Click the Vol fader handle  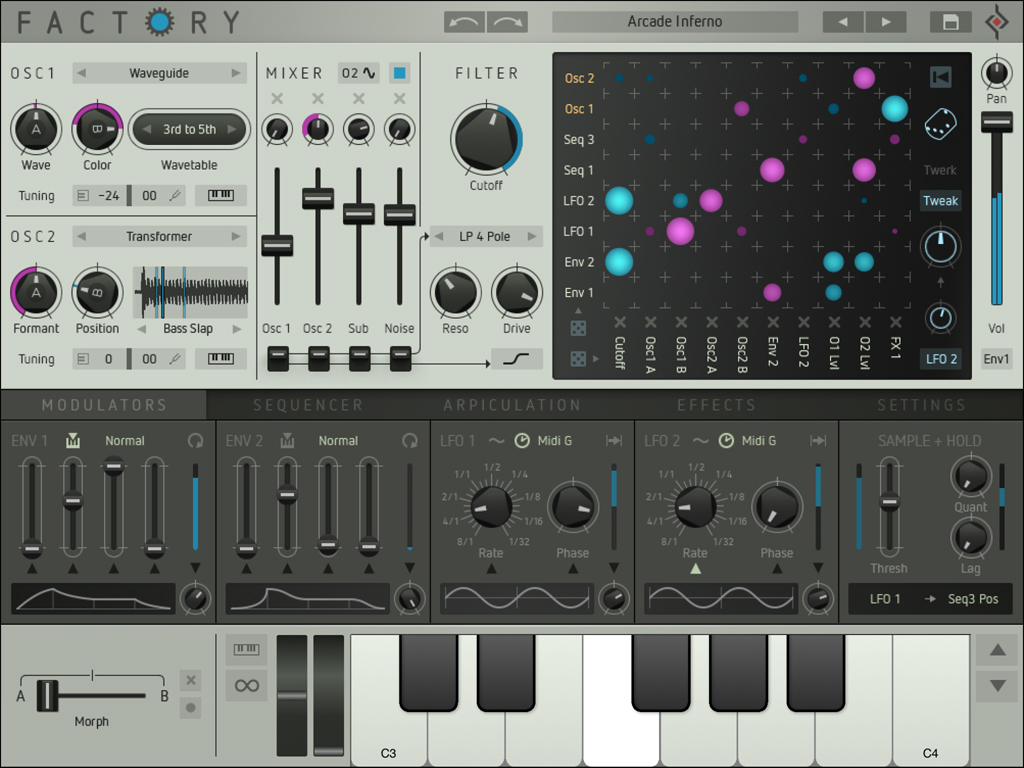coord(997,121)
